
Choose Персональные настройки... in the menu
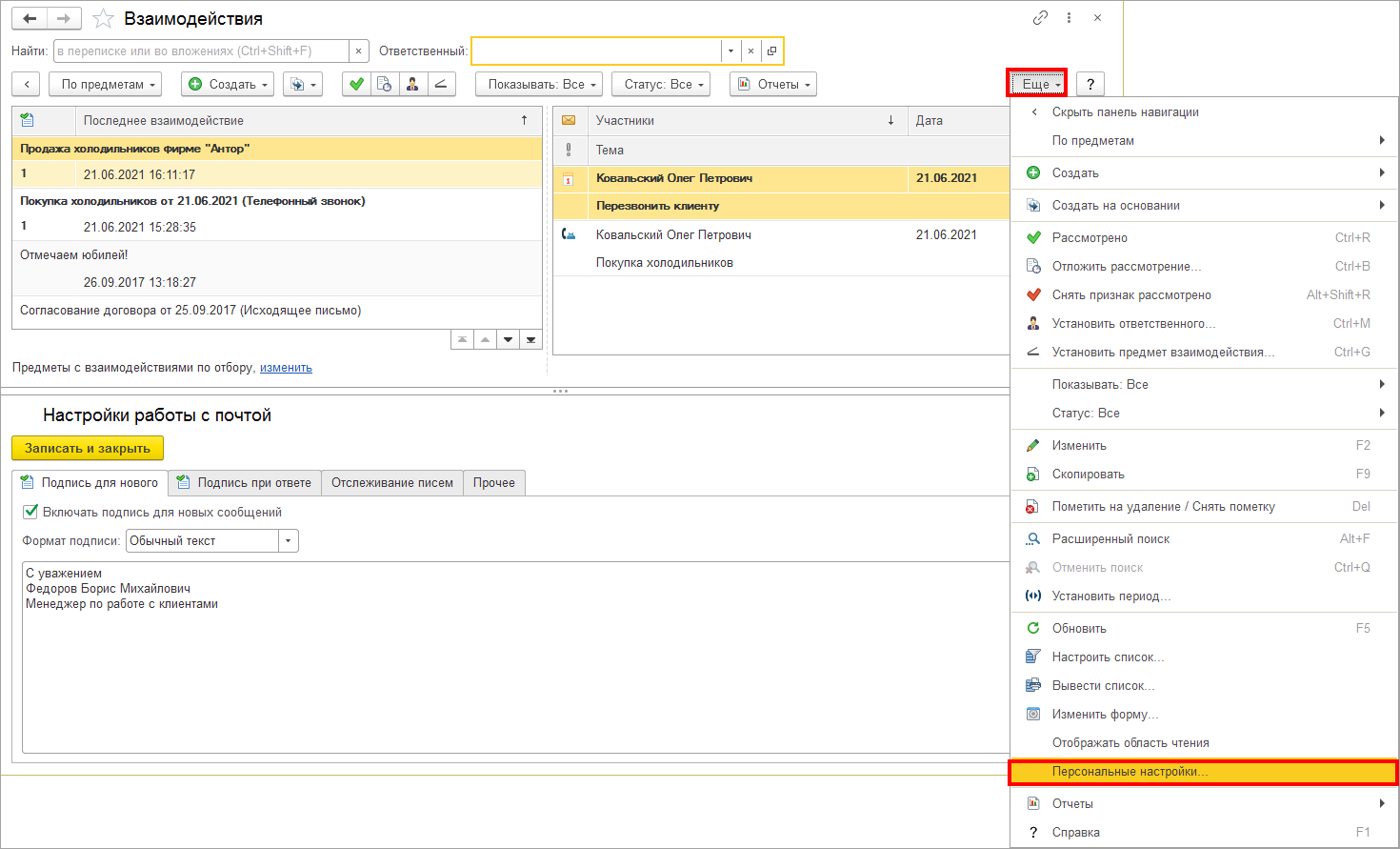(x=1204, y=772)
